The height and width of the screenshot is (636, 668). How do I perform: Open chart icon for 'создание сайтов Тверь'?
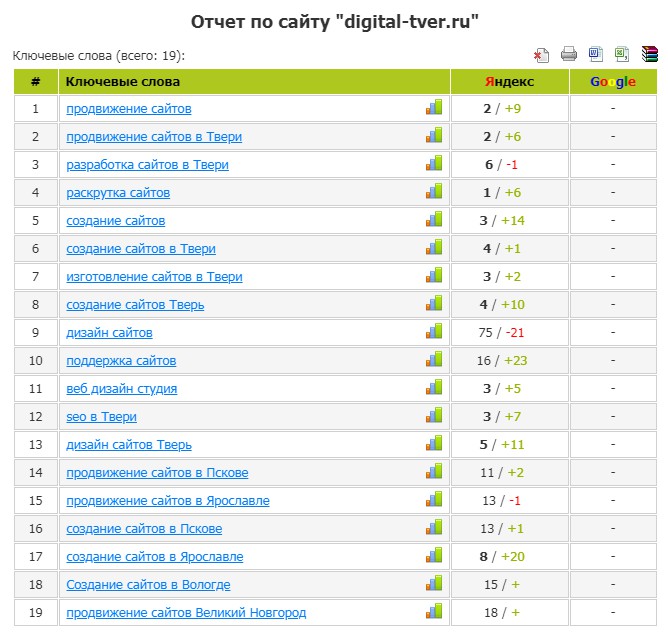(434, 304)
